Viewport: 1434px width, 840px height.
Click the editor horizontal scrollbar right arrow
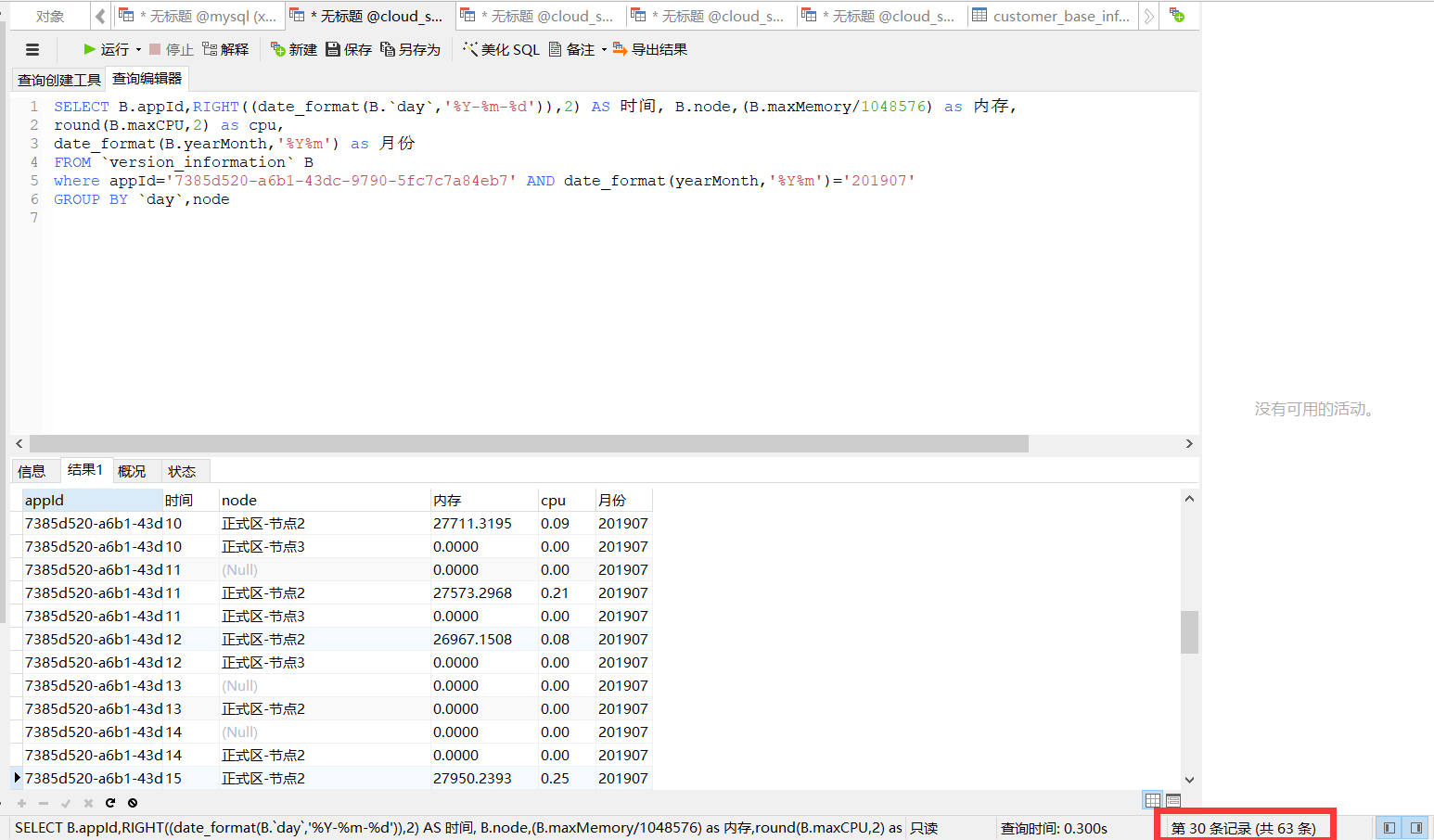point(1189,444)
